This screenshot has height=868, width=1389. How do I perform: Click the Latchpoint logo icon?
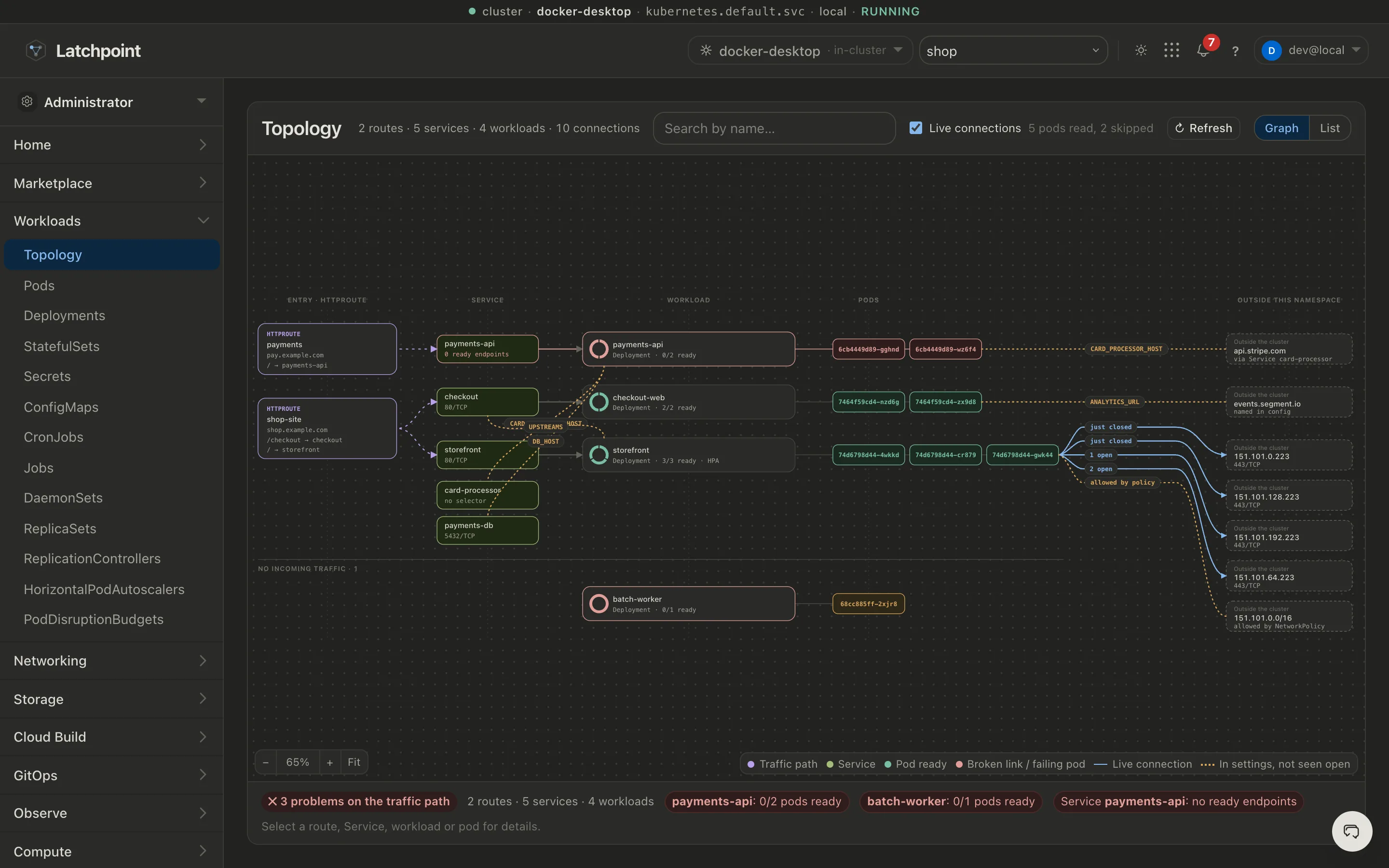[36, 51]
